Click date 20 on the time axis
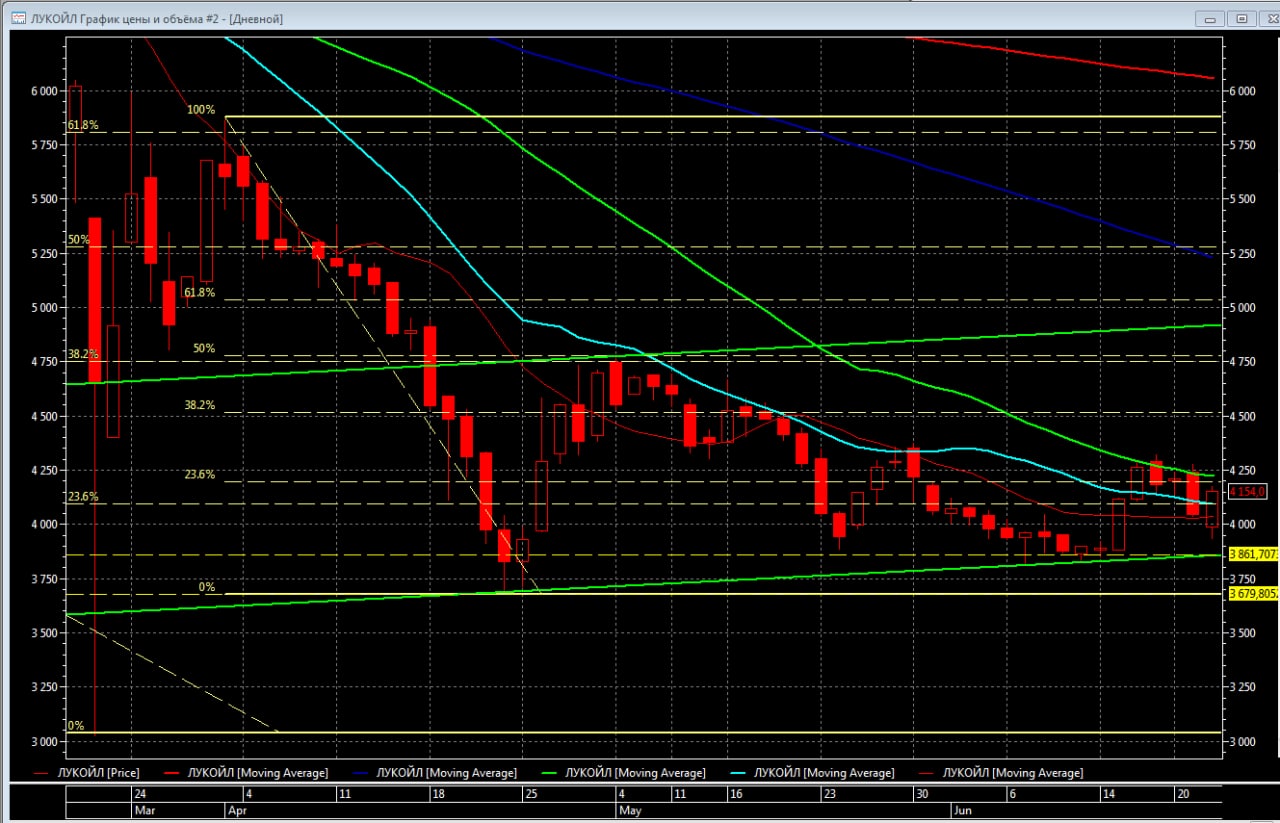Viewport: 1280px width, 823px height. tap(1183, 794)
